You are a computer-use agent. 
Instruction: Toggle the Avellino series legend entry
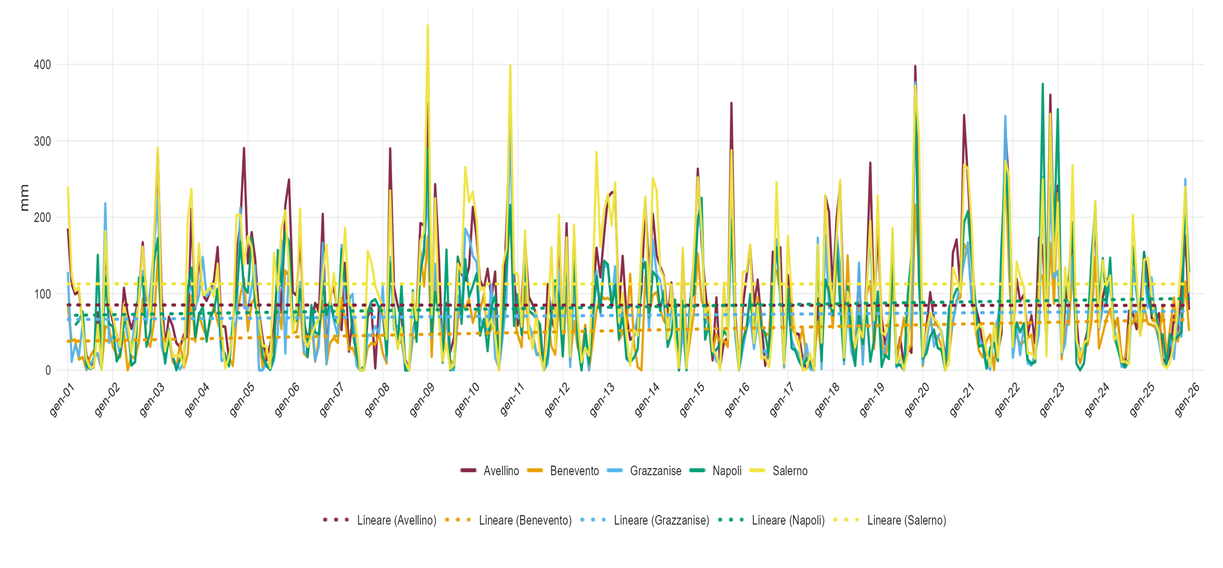tap(490, 471)
